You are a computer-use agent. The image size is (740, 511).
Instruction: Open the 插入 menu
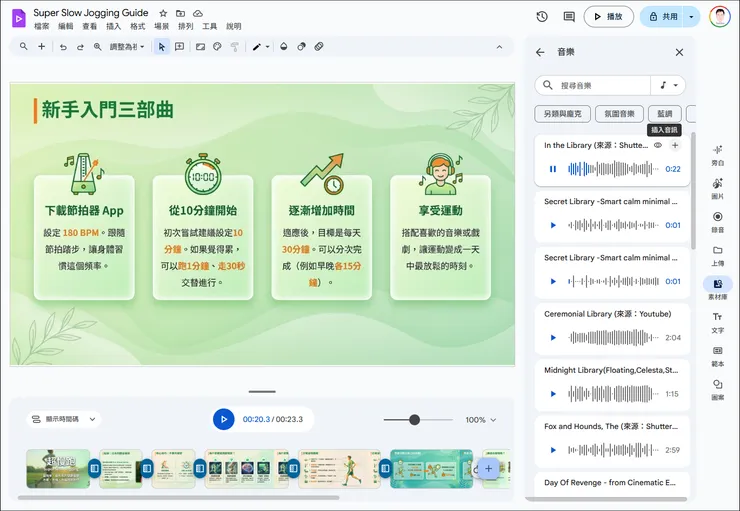tap(113, 26)
